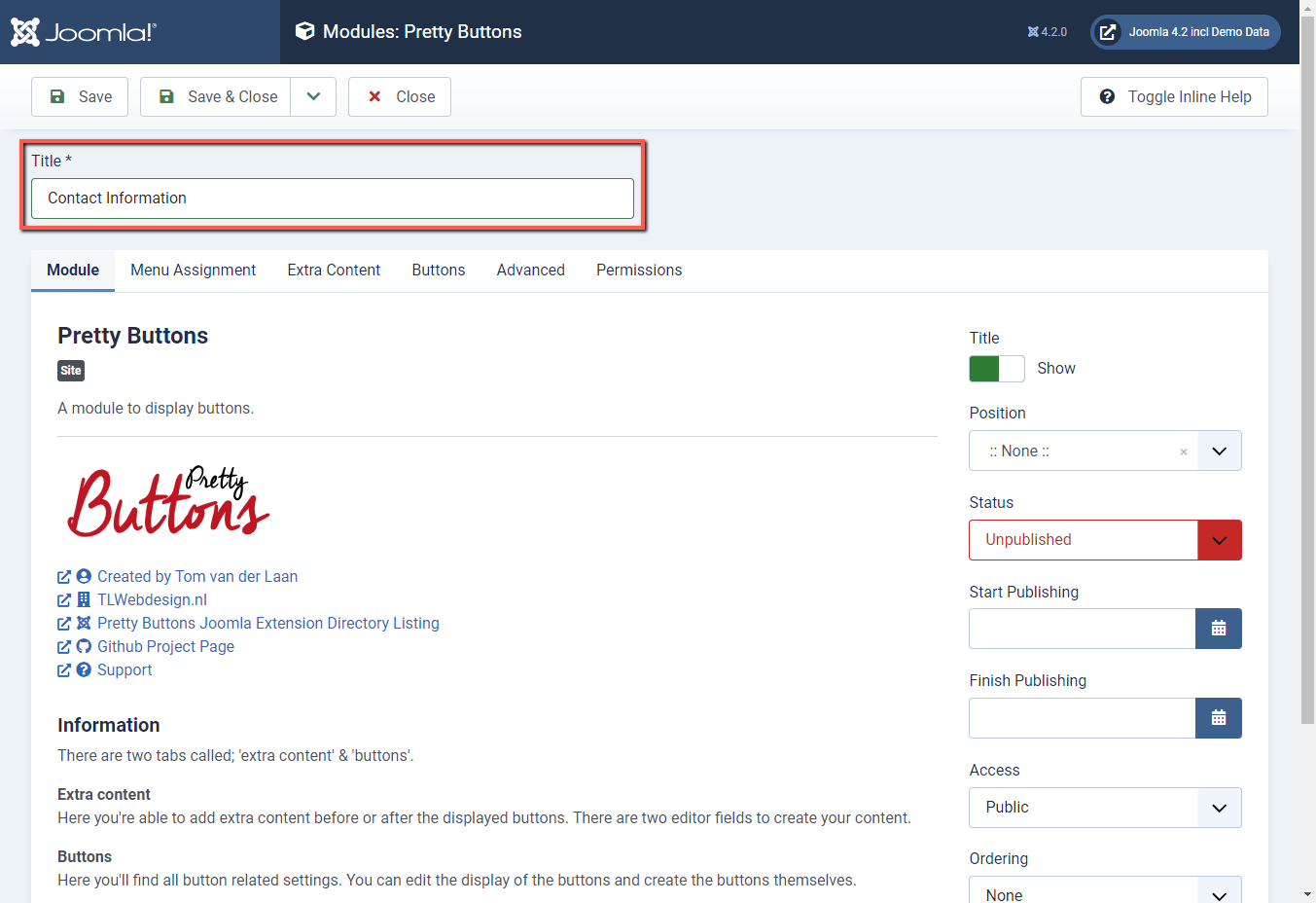Click inside the Title input containing Contact Information

[x=333, y=198]
